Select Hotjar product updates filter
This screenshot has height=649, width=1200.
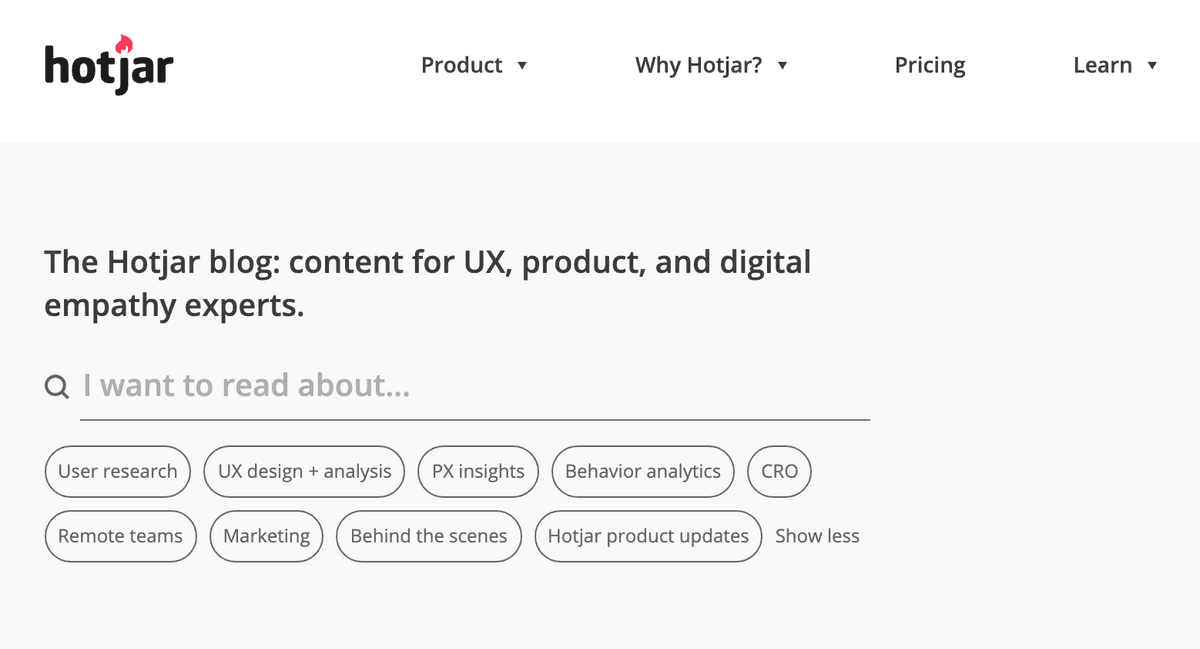point(647,536)
